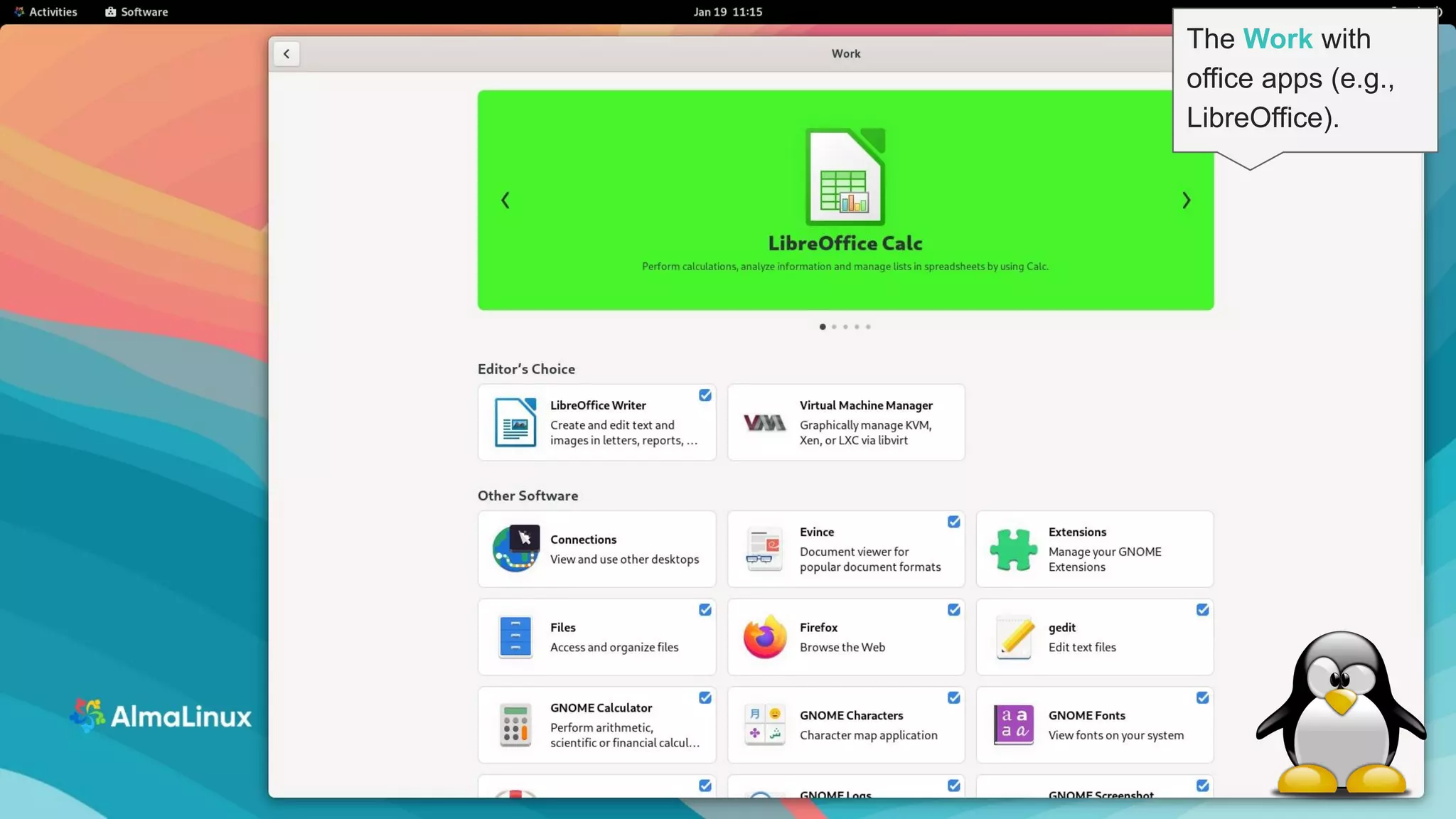Click the partially visible GNOME Logs title

coord(835,793)
